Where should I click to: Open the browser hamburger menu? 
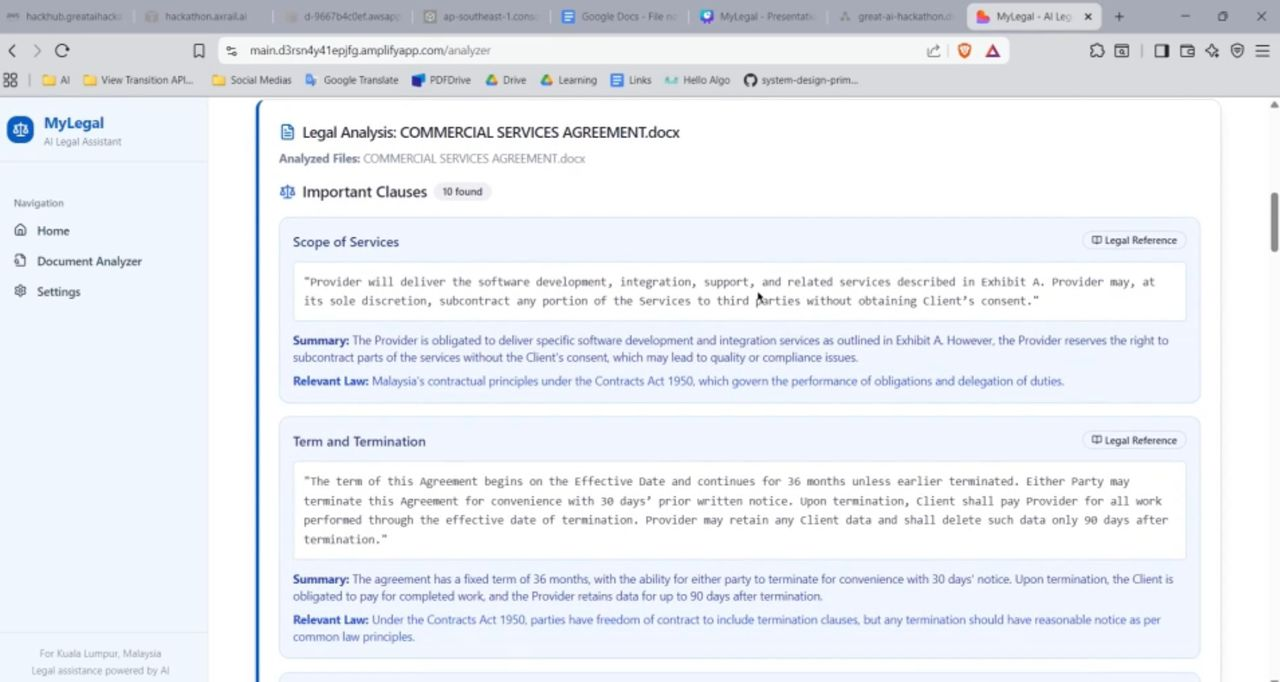click(x=1263, y=50)
